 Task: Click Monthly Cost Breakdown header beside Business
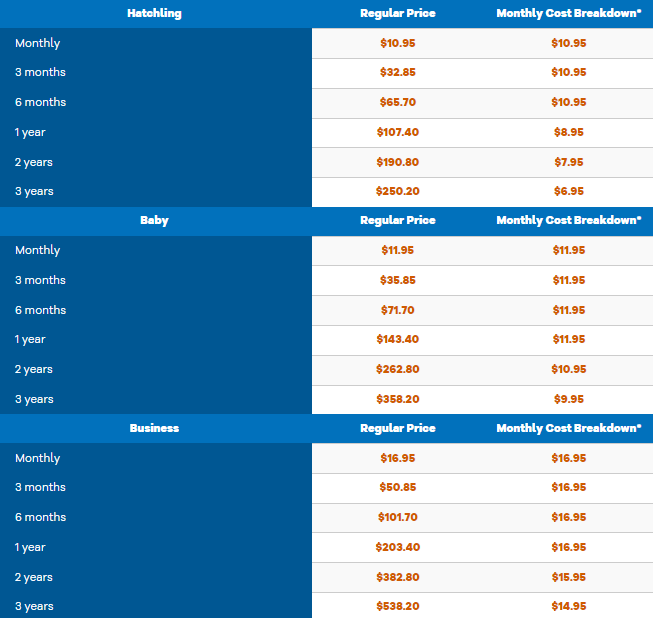pos(568,428)
